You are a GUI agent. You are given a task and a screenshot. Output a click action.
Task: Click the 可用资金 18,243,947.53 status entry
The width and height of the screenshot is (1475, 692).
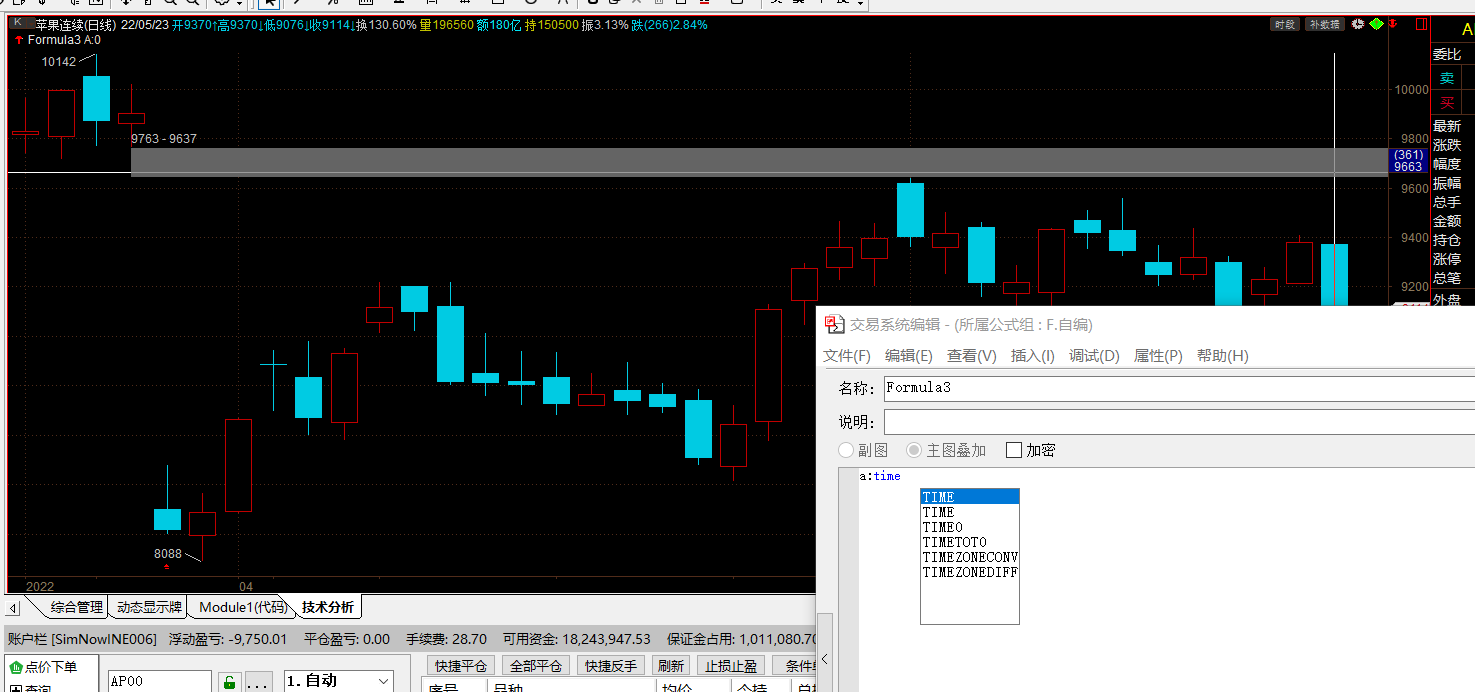576,639
